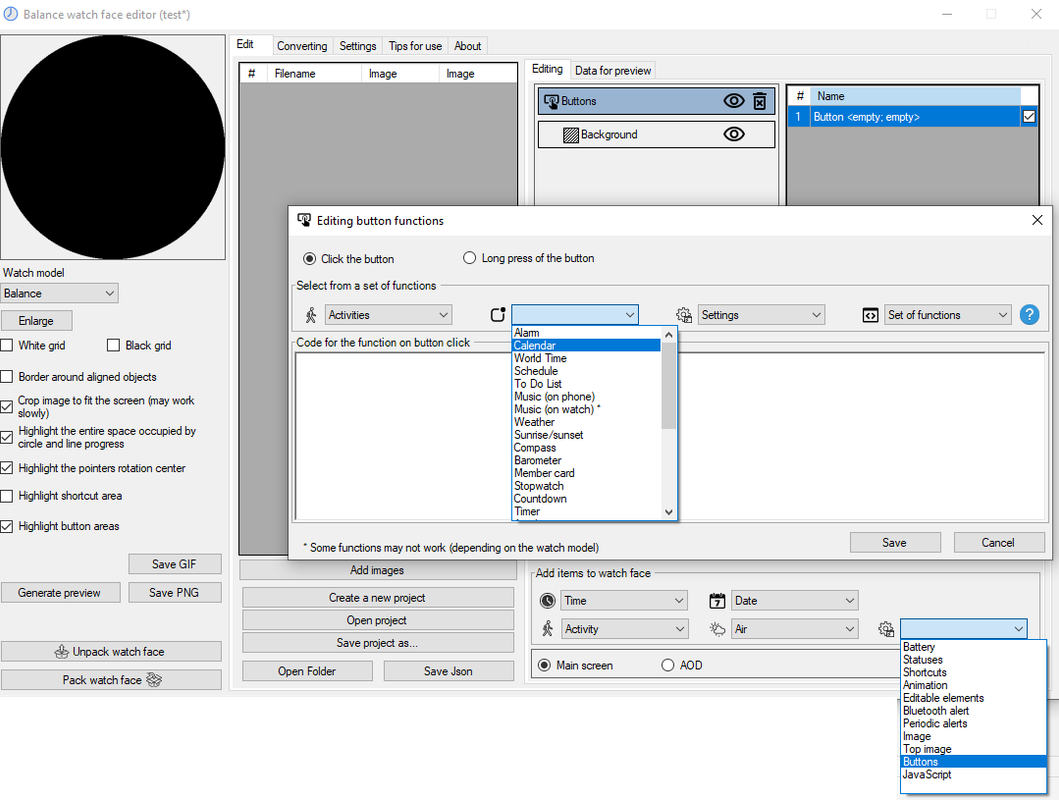This screenshot has height=800, width=1059.
Task: Click the Buttons layer hand-click icon
Action: coord(551,101)
